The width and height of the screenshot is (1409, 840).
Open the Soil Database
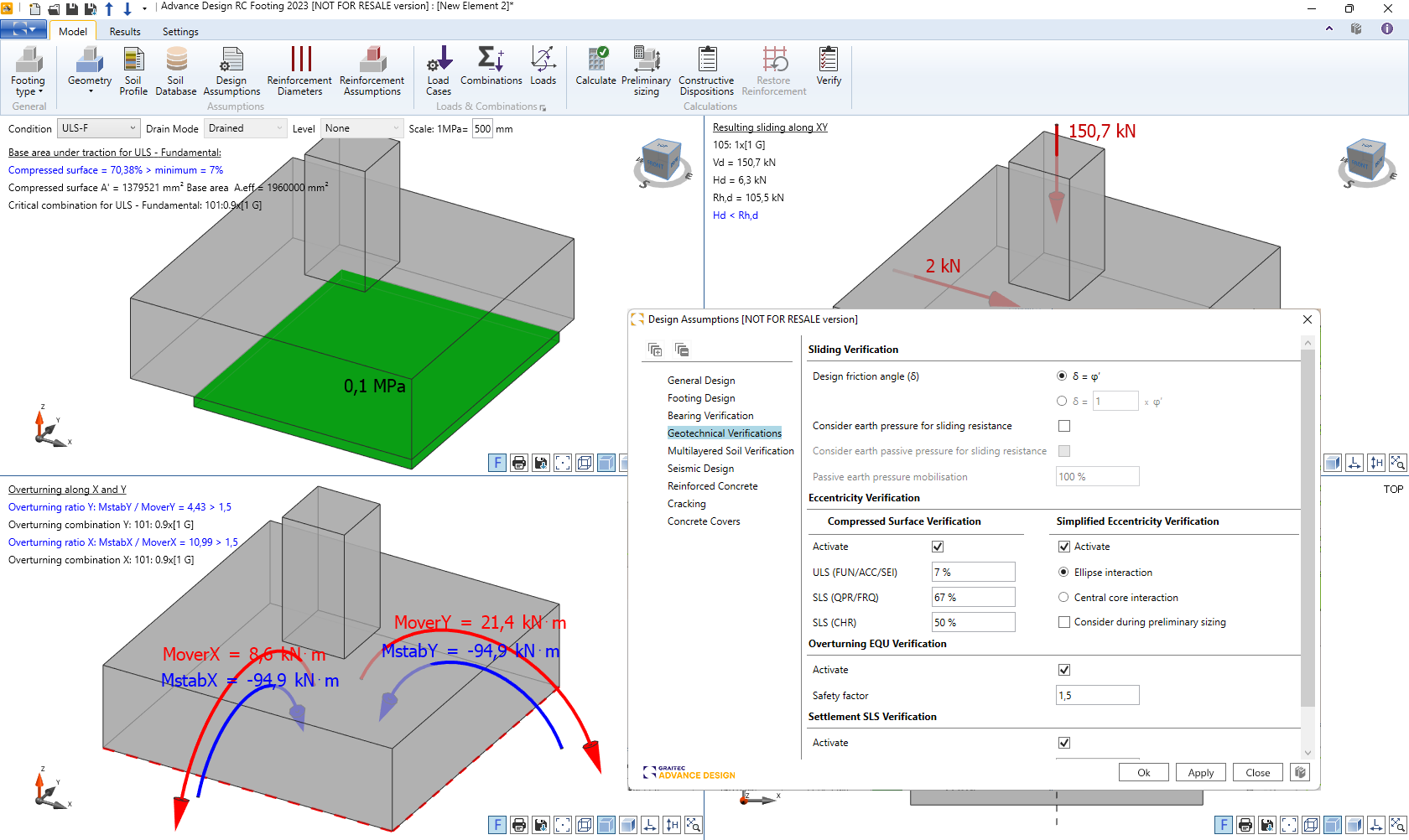[x=176, y=71]
